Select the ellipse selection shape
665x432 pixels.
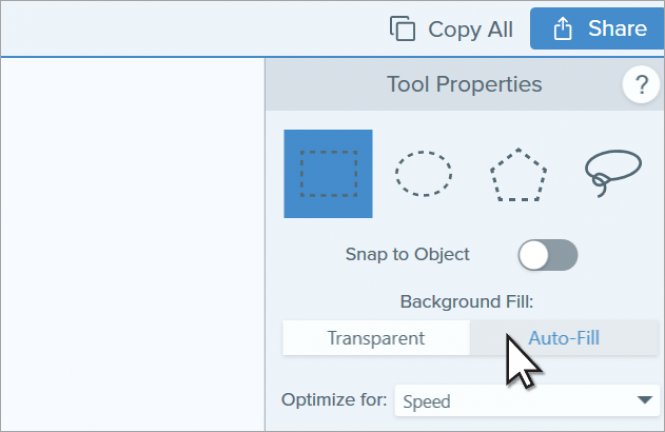[x=423, y=173]
